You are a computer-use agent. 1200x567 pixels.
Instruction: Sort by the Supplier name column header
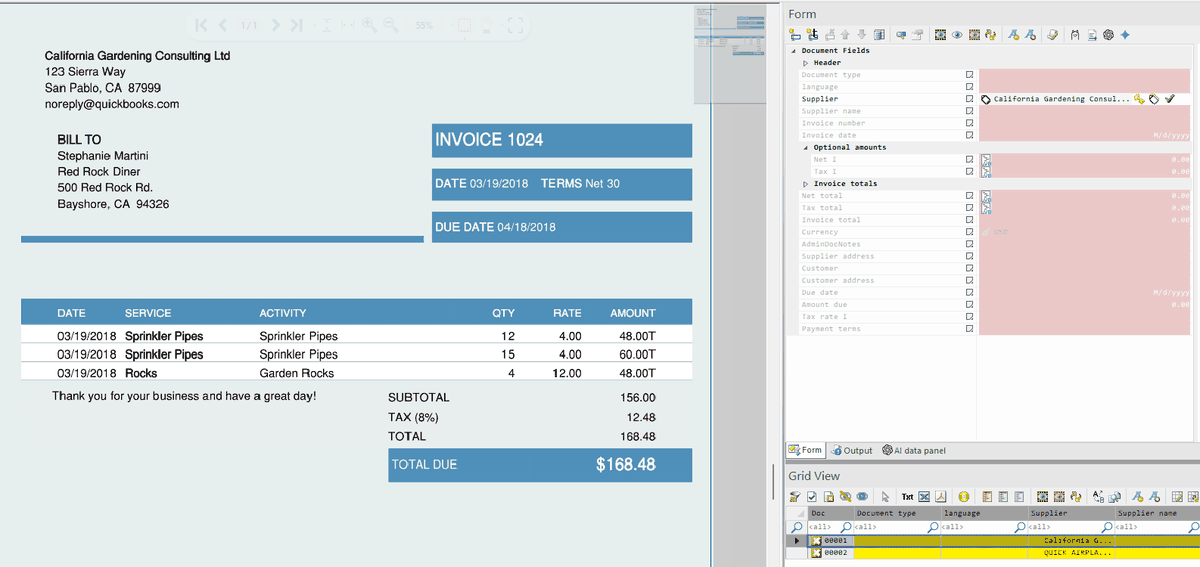click(1157, 513)
